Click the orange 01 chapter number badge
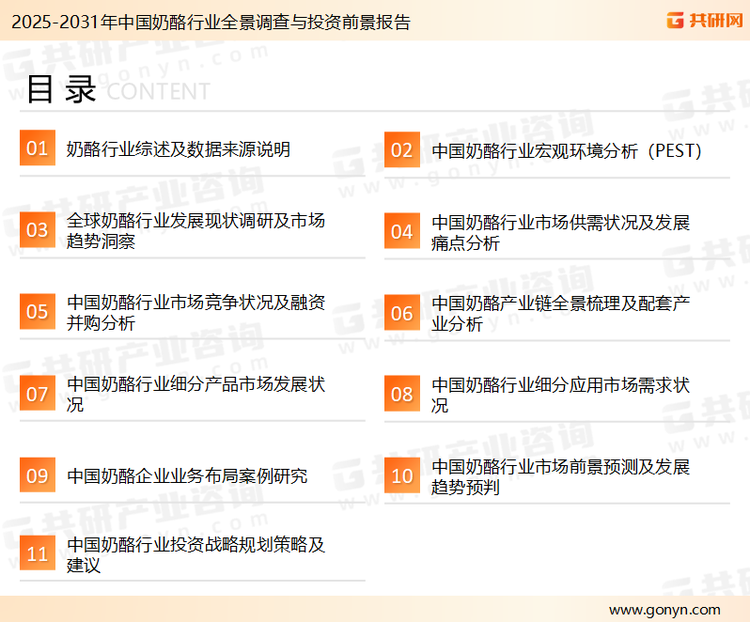 coord(37,149)
